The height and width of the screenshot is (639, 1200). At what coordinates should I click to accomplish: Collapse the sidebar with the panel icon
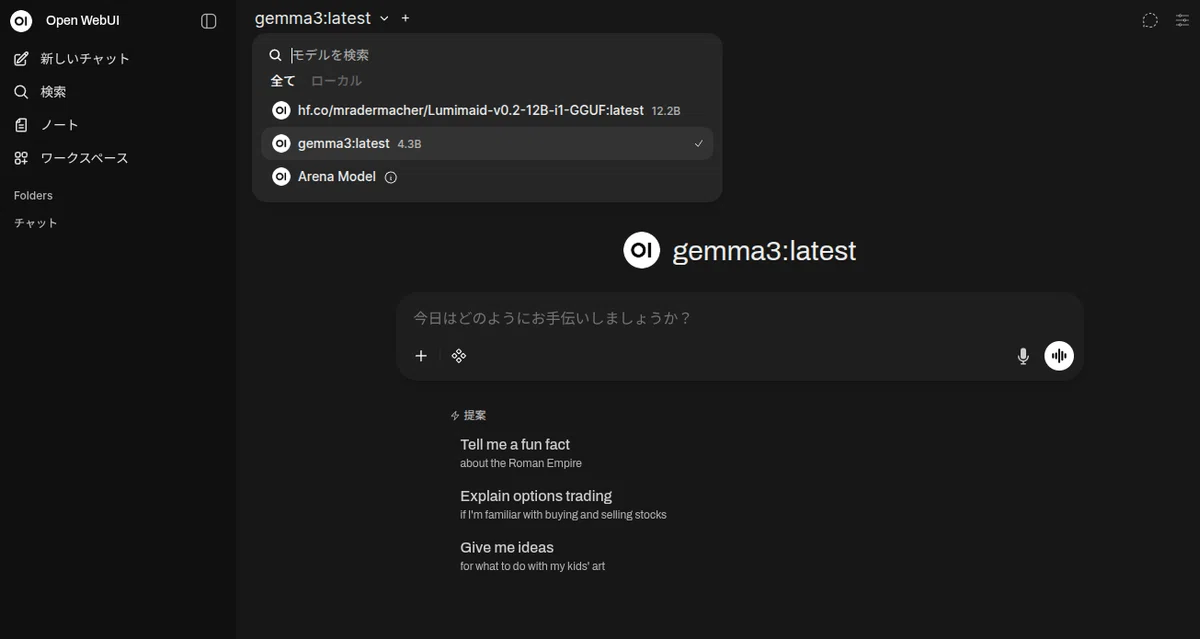(209, 21)
